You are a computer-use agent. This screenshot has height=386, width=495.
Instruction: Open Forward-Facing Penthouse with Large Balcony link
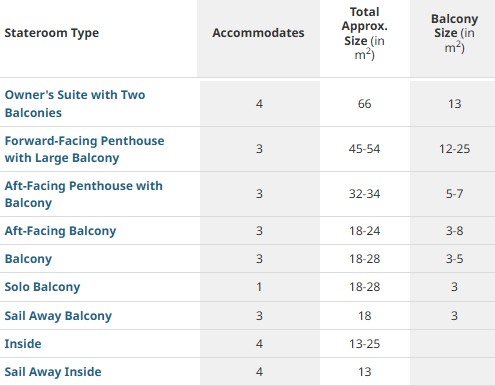pos(84,149)
